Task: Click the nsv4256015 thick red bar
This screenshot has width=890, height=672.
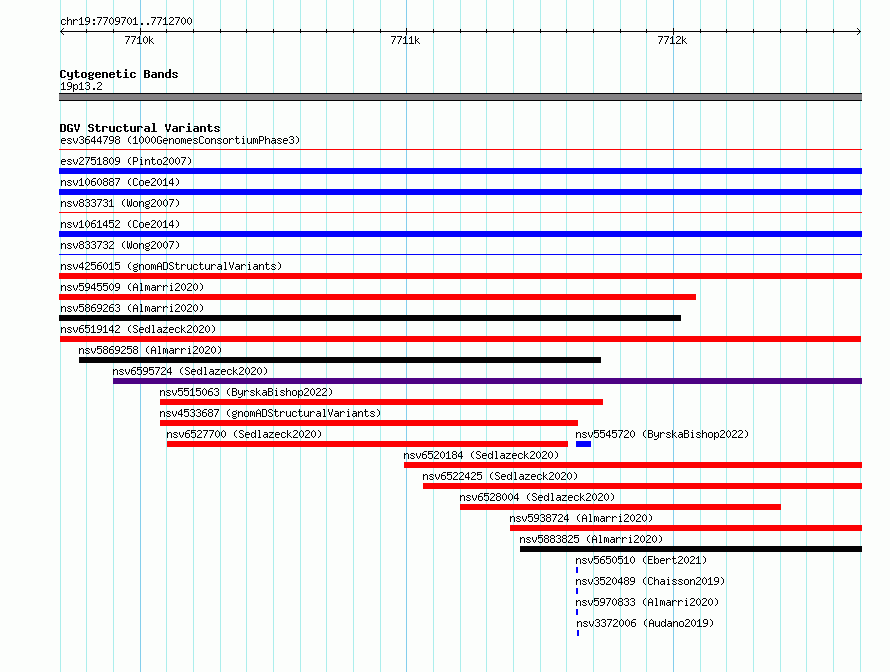Action: (x=460, y=276)
